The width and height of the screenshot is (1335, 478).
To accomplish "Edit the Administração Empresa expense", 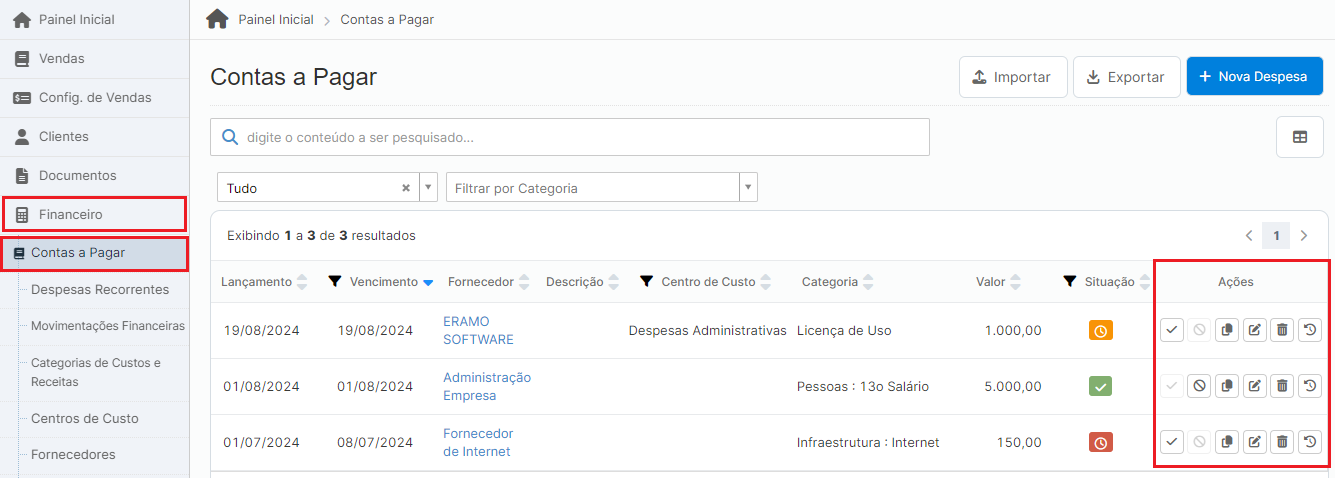I will point(1254,386).
